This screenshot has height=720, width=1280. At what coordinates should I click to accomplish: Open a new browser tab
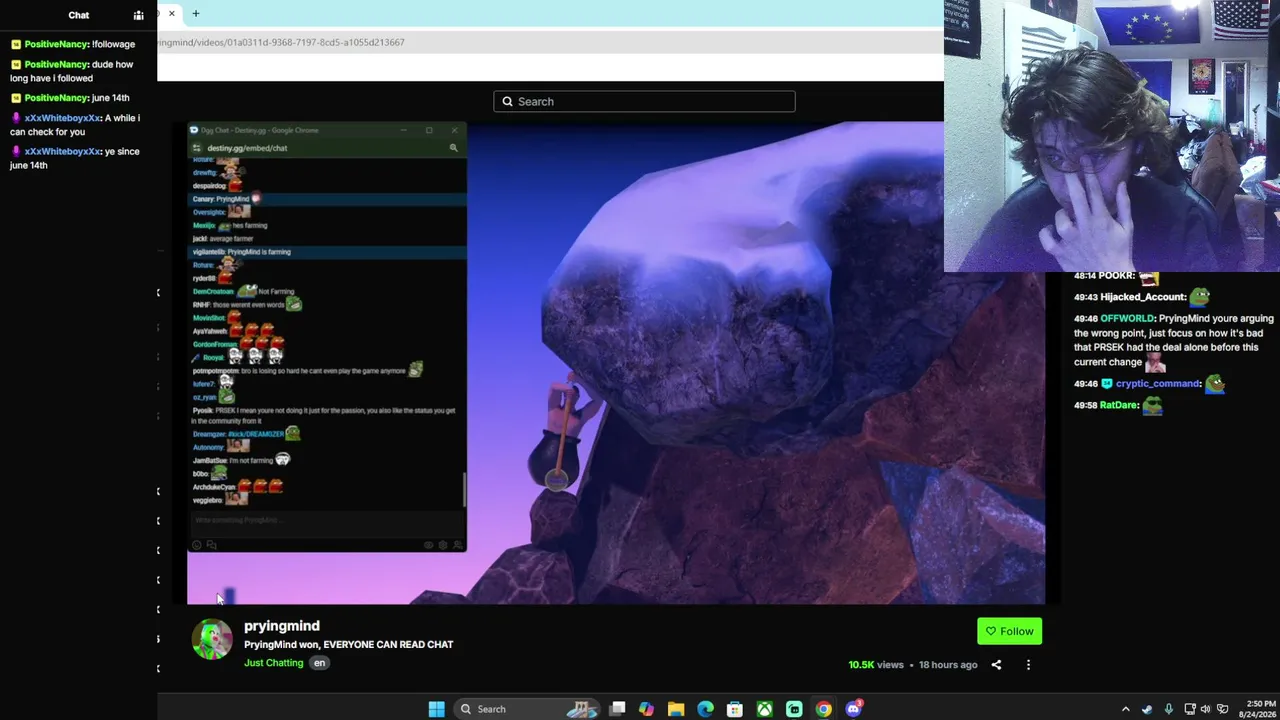point(196,13)
